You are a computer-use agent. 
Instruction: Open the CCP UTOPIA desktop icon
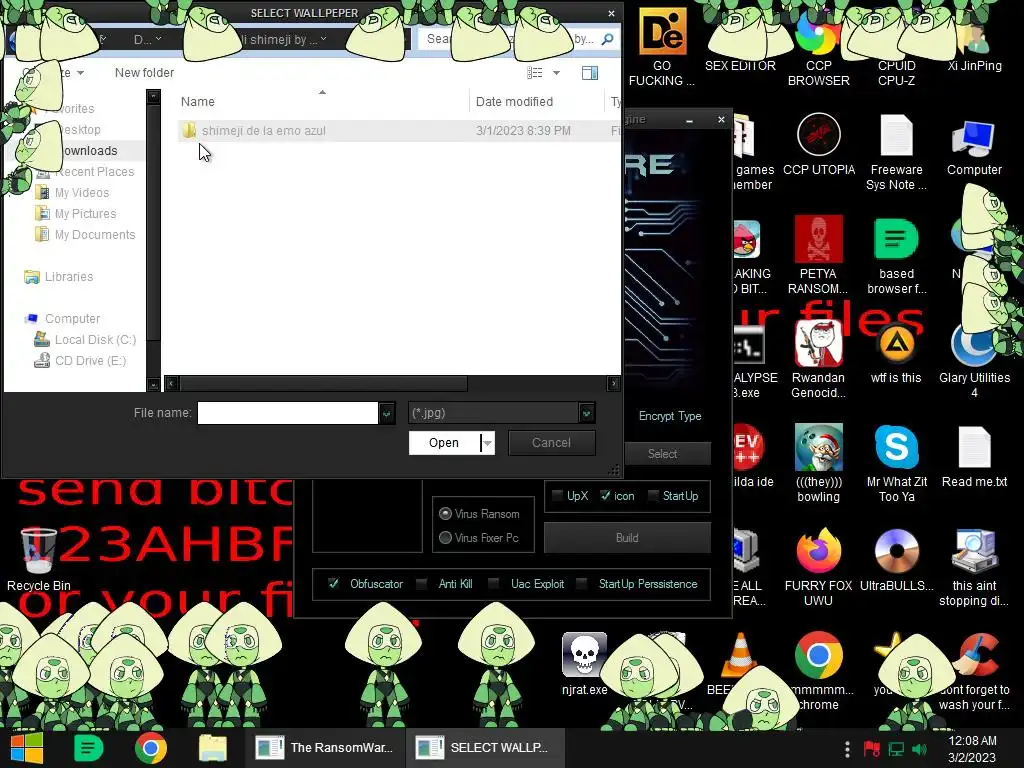coord(818,136)
